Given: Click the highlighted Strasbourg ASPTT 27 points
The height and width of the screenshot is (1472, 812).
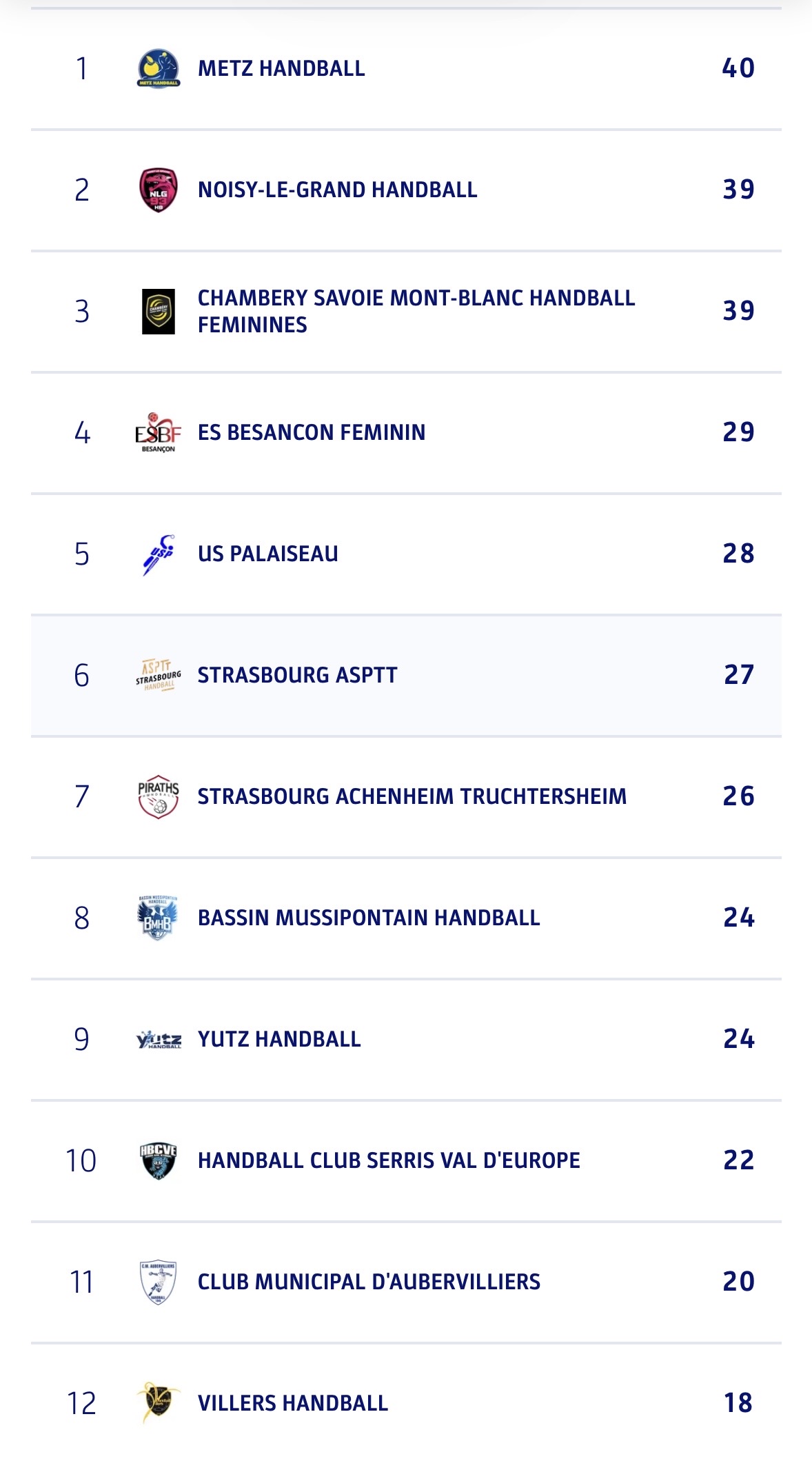Looking at the screenshot, I should 738,675.
